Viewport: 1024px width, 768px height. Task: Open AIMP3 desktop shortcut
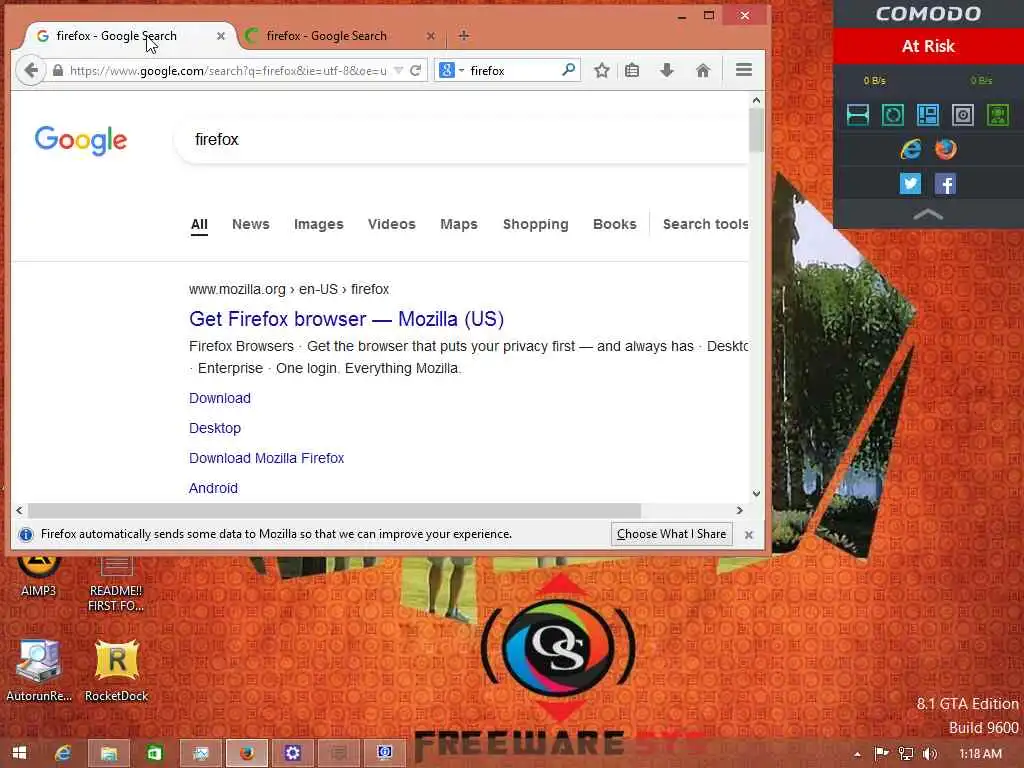coord(39,575)
